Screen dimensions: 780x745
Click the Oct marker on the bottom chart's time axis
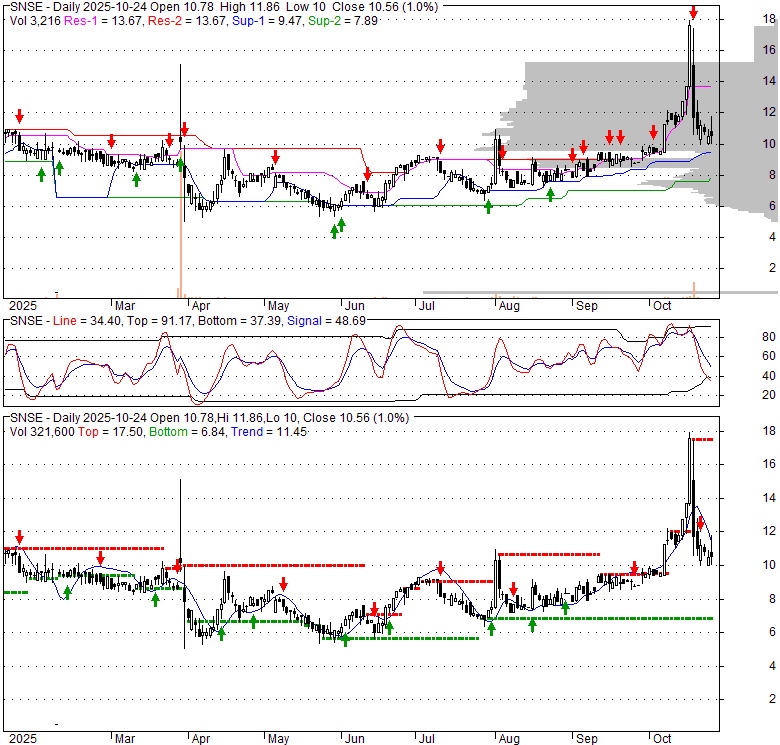(662, 739)
